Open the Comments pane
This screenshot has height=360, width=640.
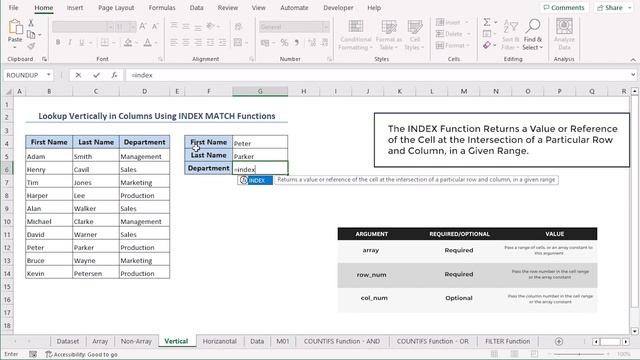tap(564, 8)
